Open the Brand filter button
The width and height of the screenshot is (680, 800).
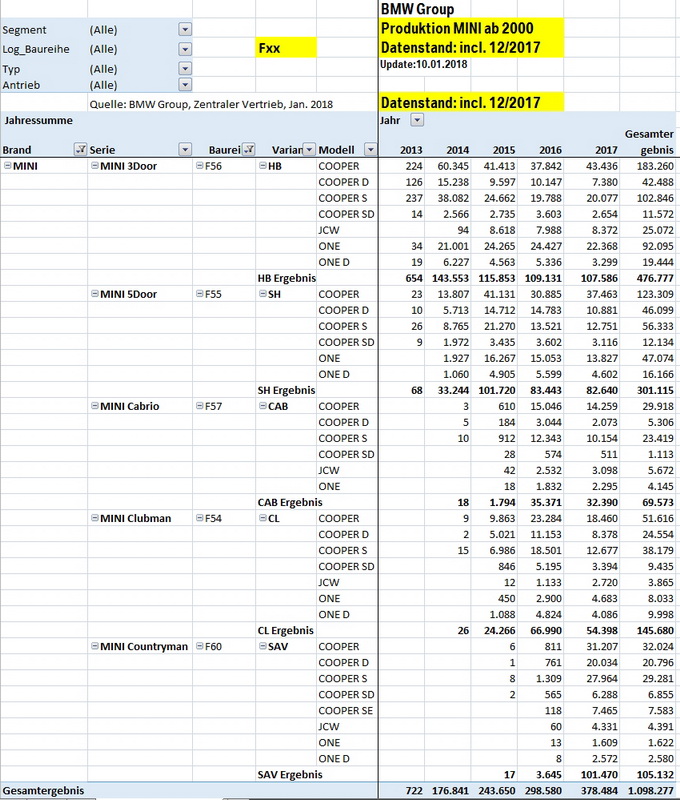click(80, 149)
